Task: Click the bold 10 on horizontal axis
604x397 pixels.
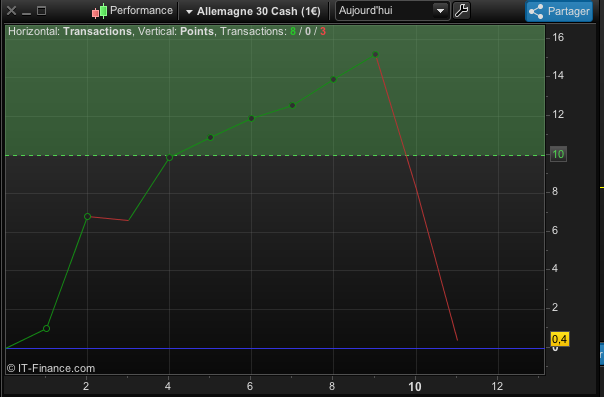Action: pos(415,387)
